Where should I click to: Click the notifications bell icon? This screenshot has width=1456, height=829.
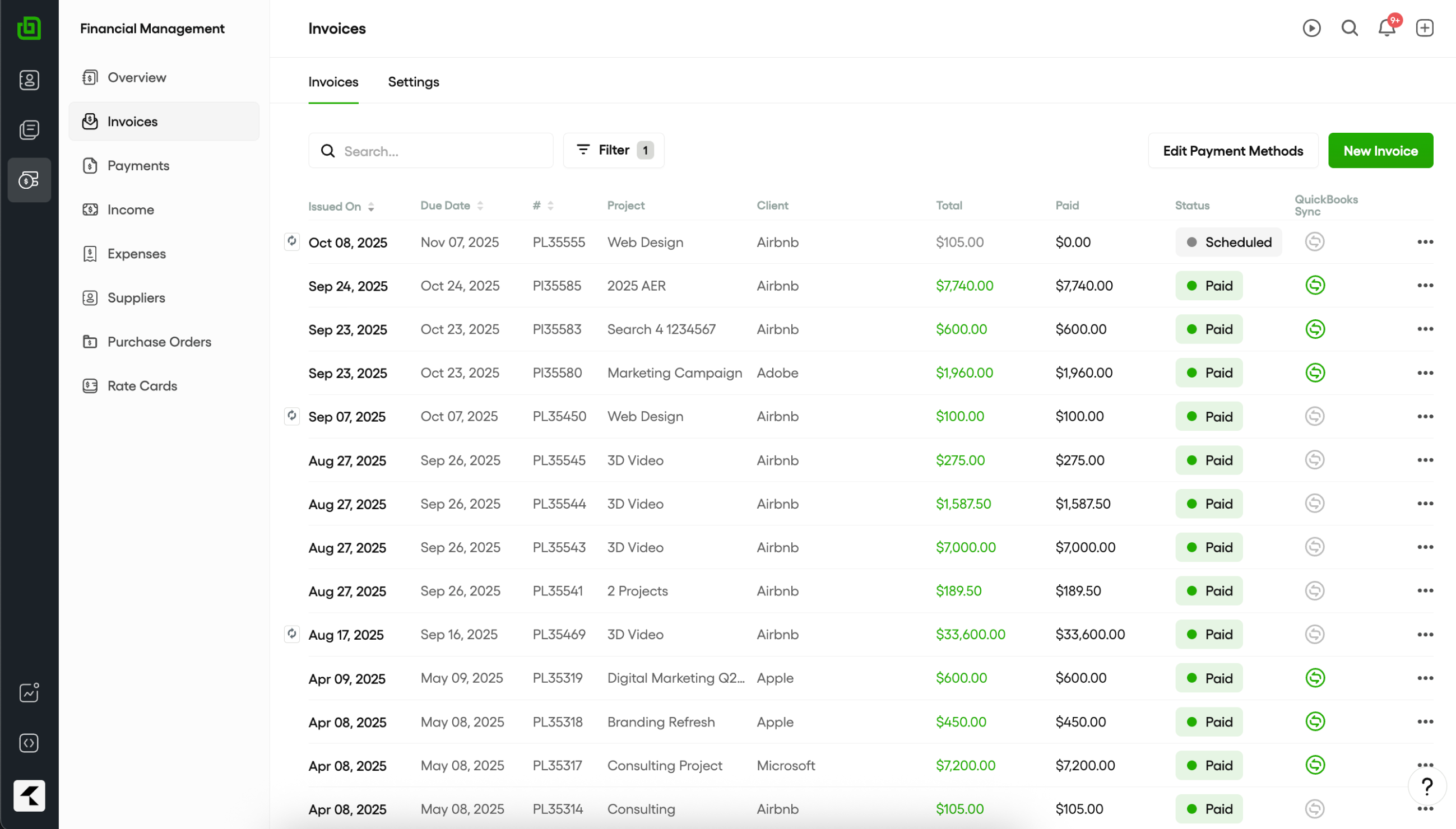point(1387,28)
